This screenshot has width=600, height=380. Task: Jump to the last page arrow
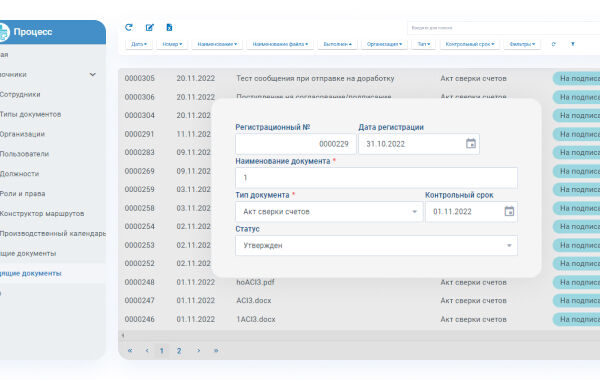pos(216,351)
